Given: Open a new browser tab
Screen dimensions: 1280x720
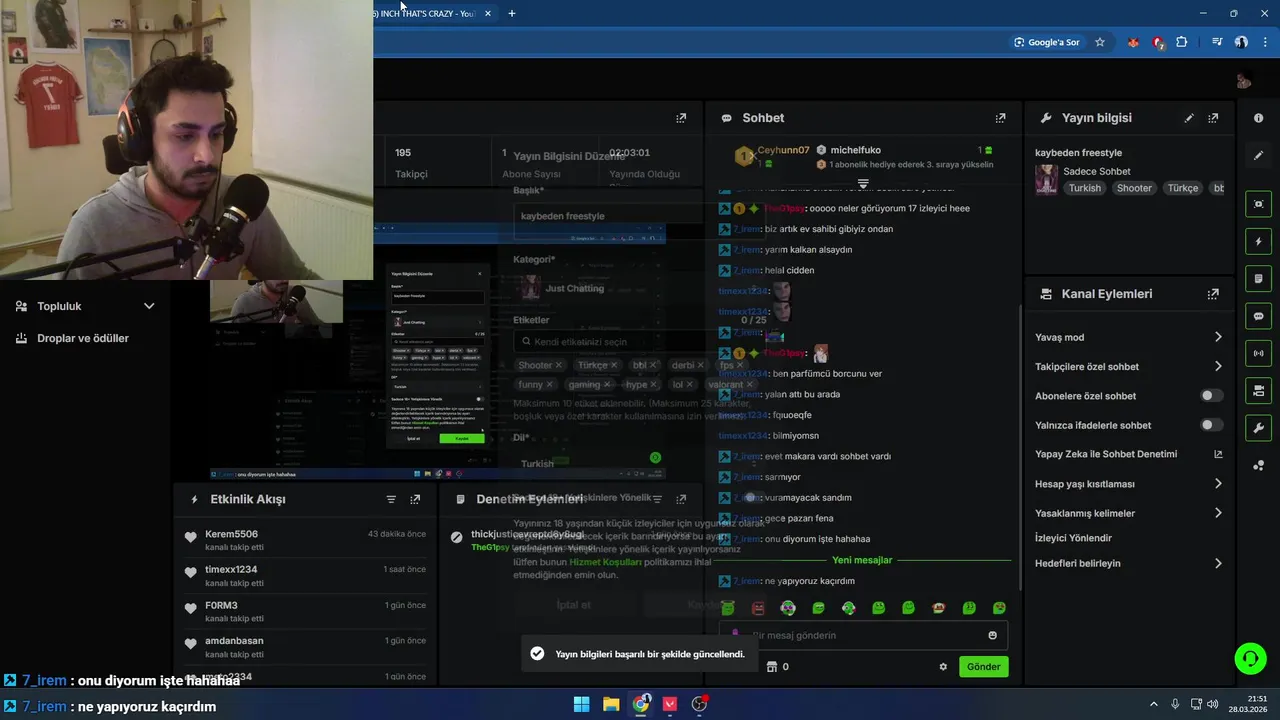Looking at the screenshot, I should (x=512, y=13).
